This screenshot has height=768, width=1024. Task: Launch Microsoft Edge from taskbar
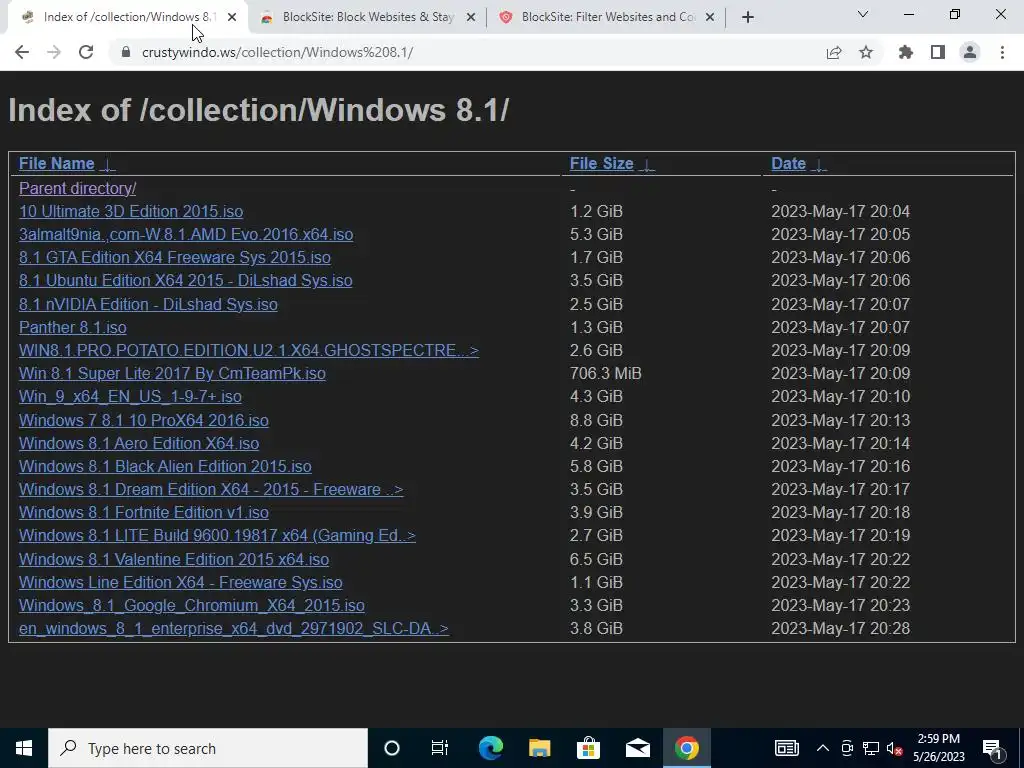[491, 748]
